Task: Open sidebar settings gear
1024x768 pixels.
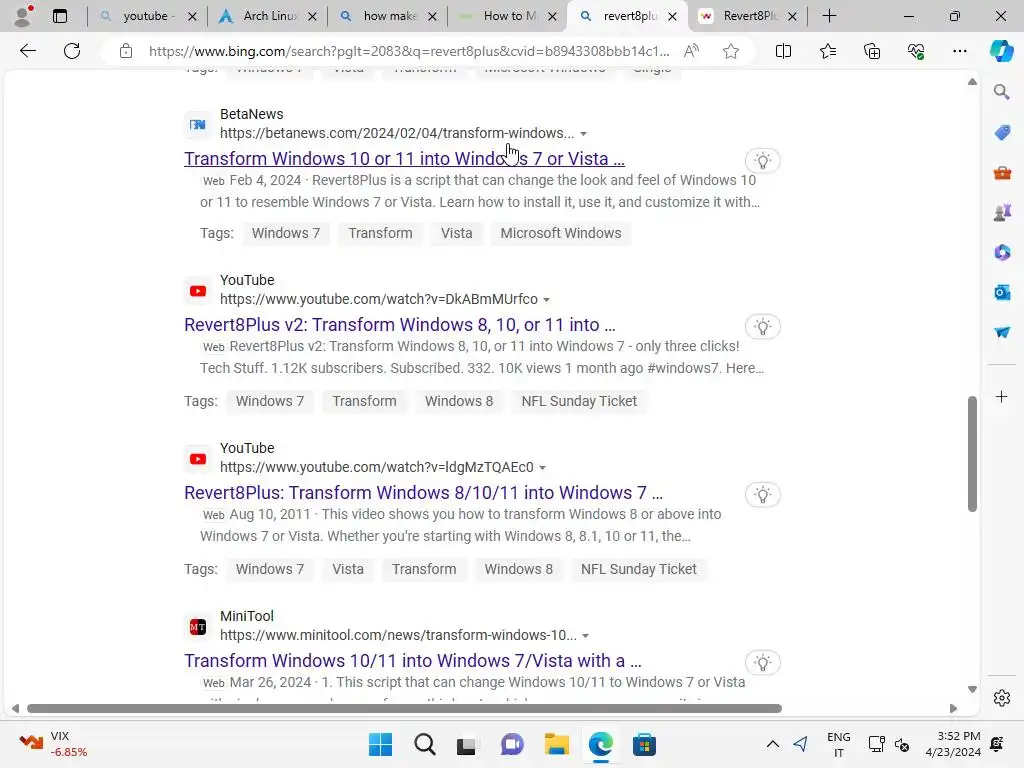Action: 1001,698
